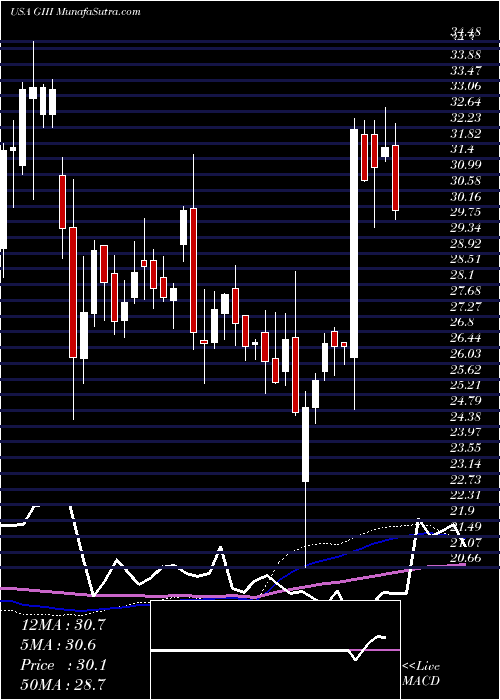Click the 20.66 price axis label

coord(466,559)
